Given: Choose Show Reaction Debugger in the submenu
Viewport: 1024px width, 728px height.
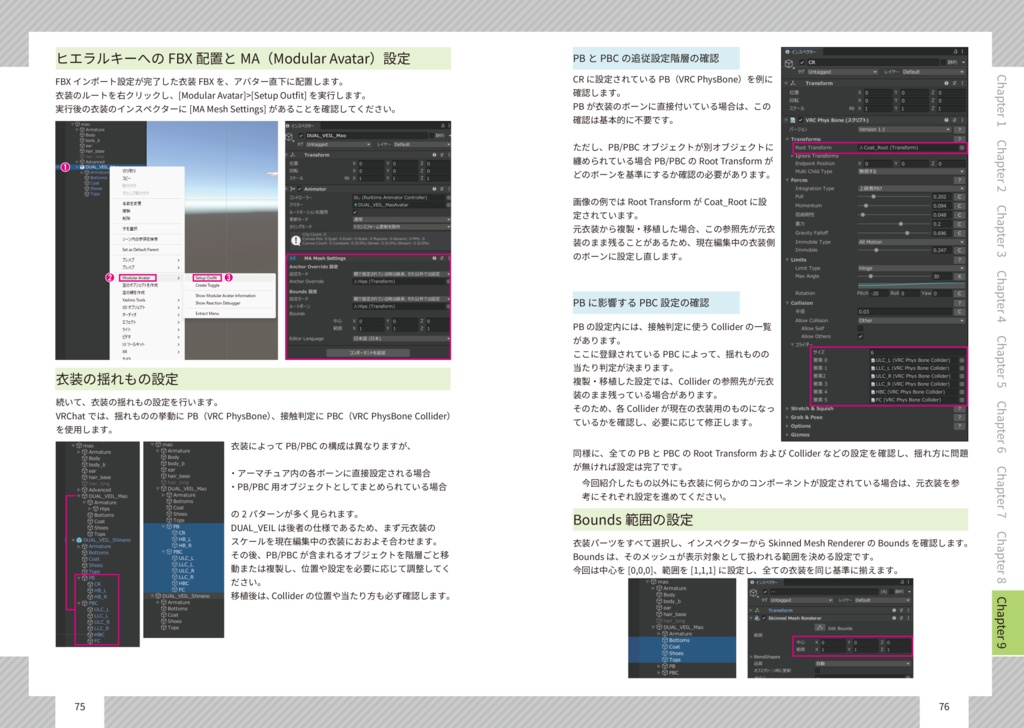Looking at the screenshot, I should tap(217, 303).
